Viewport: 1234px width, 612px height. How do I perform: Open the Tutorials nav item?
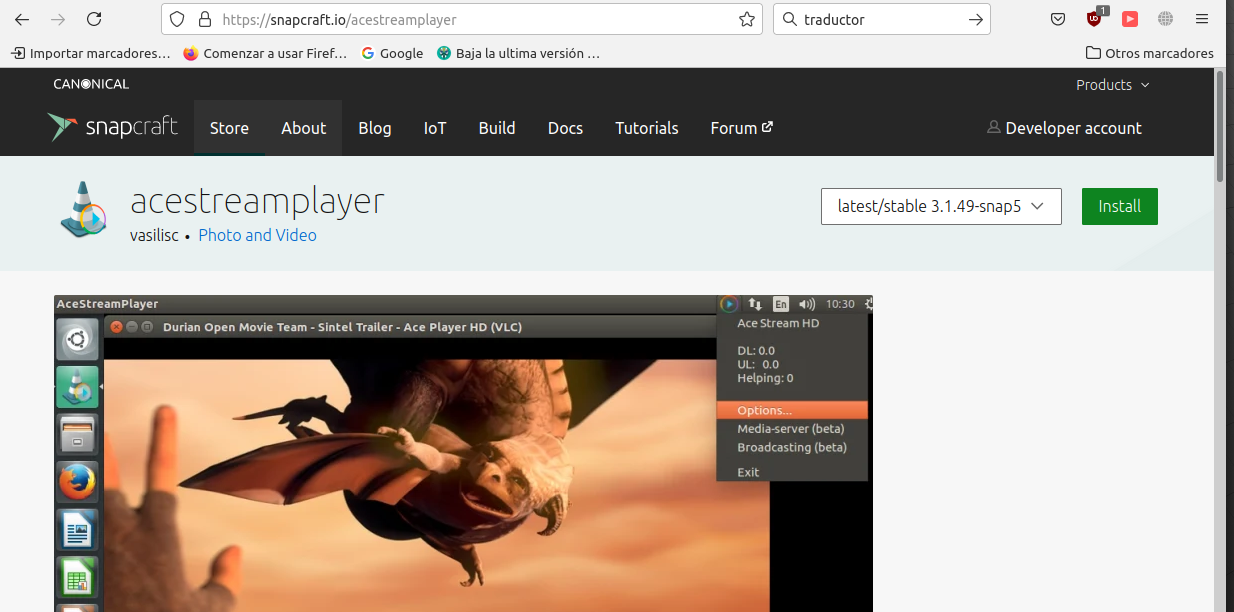point(647,128)
